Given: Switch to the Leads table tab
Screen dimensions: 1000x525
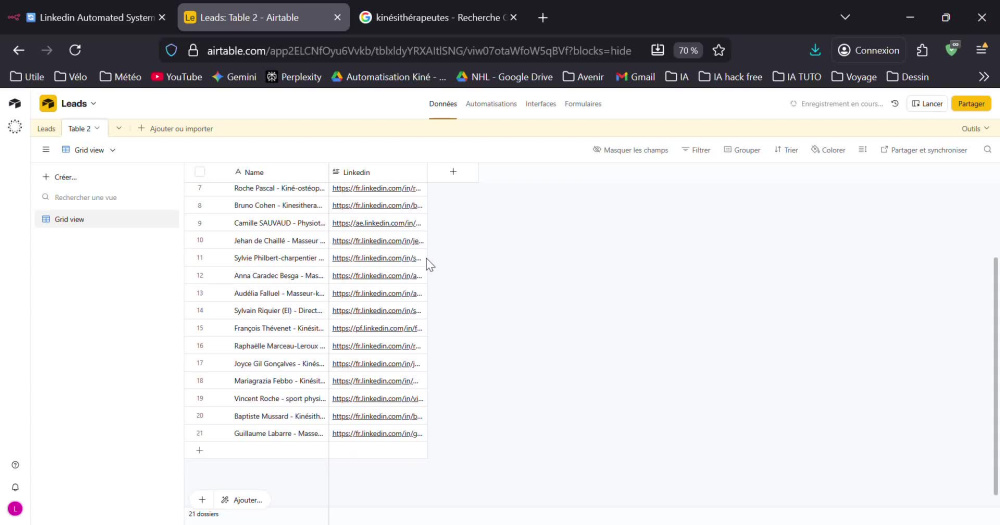Looking at the screenshot, I should tap(46, 128).
